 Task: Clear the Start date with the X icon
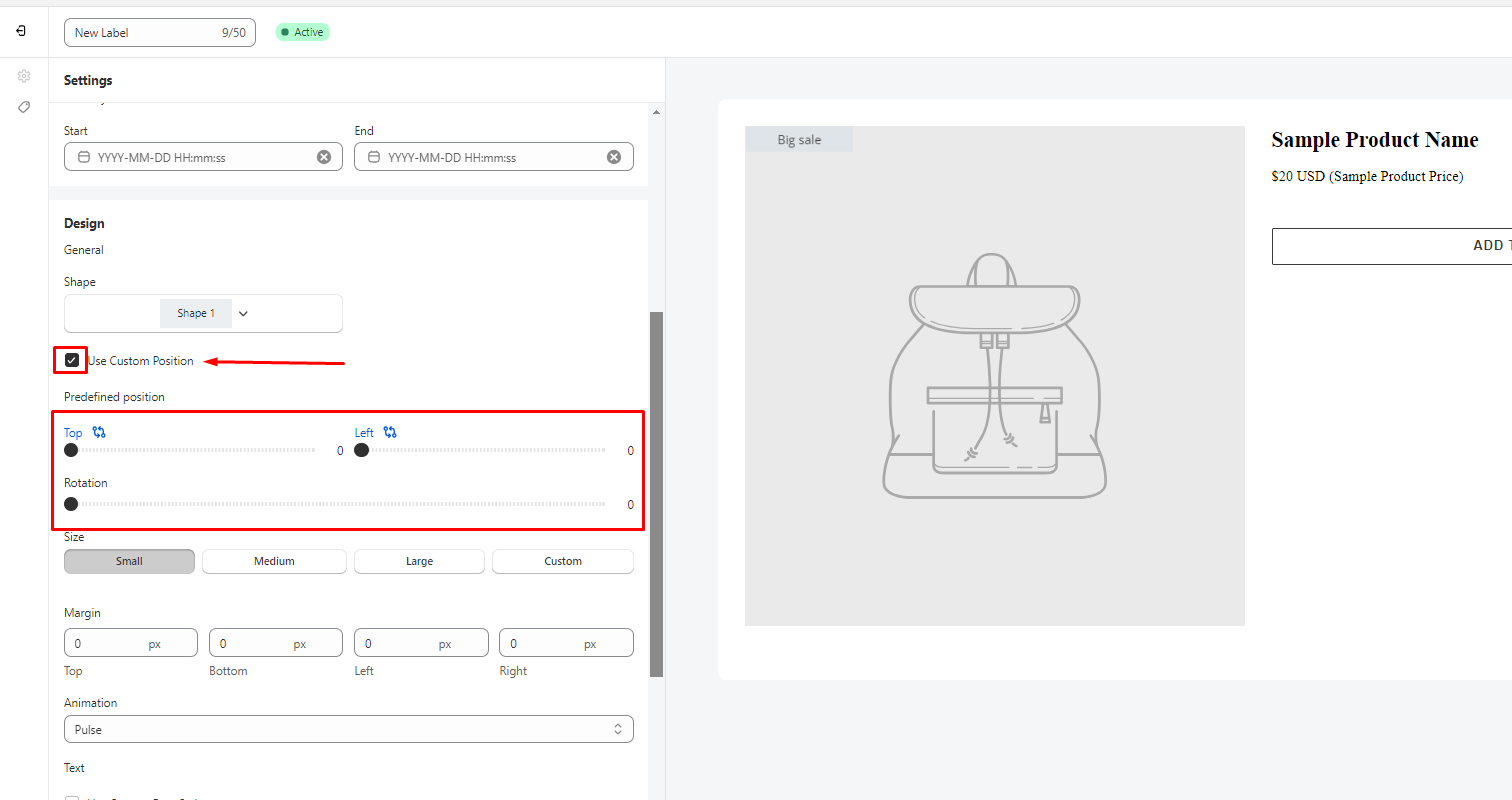coord(324,157)
